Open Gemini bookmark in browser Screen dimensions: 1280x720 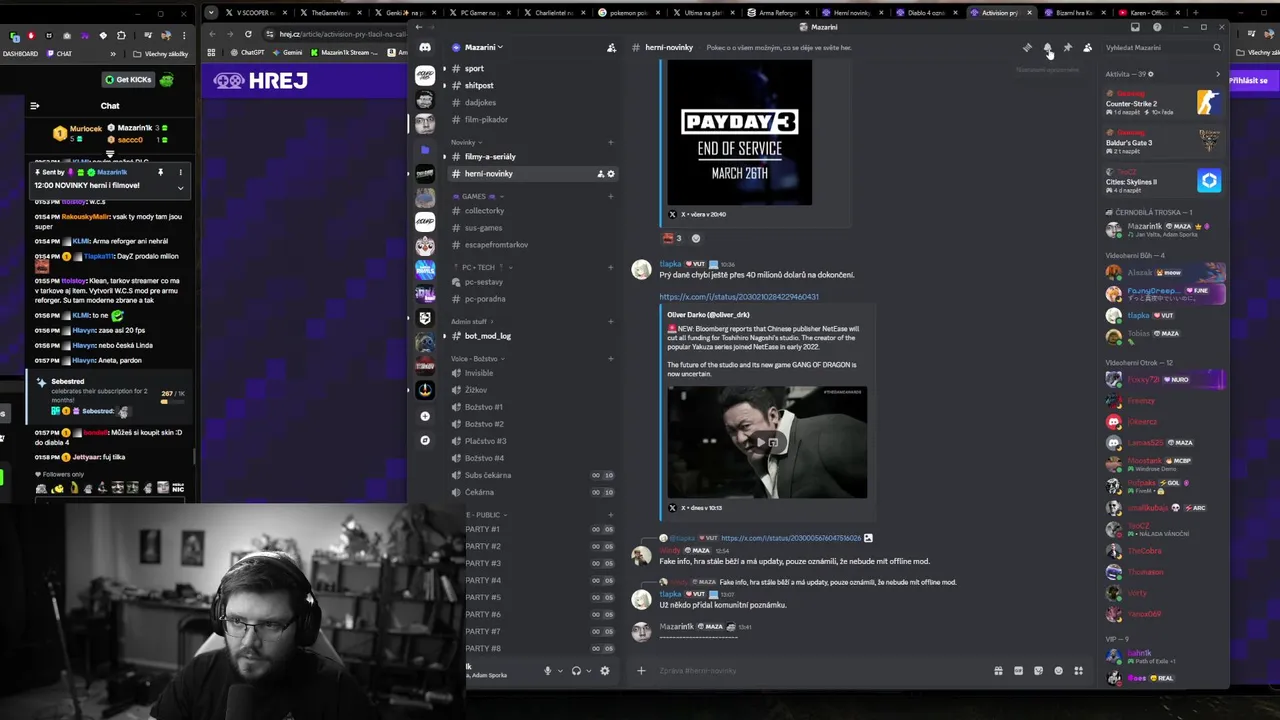[288, 52]
